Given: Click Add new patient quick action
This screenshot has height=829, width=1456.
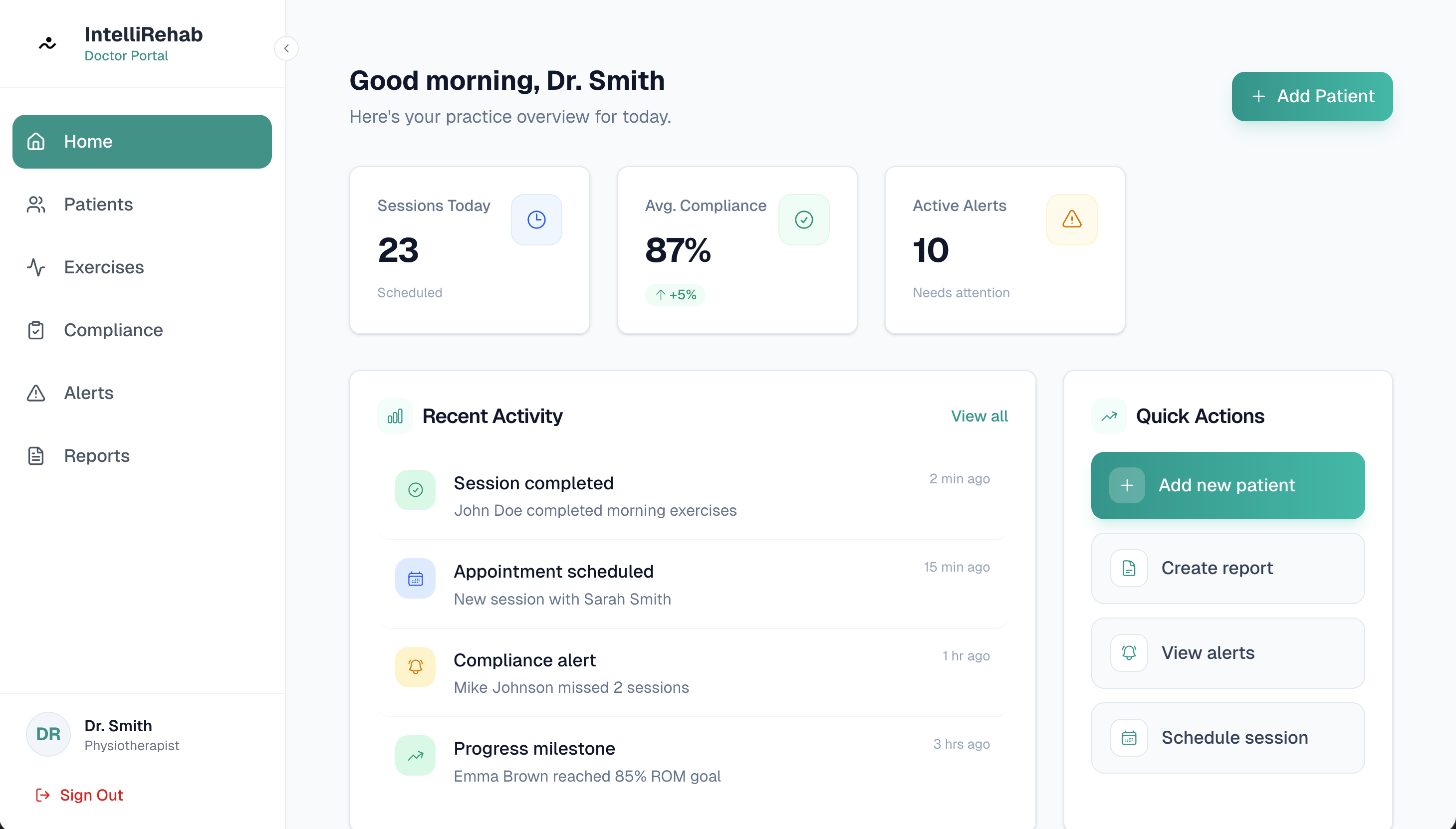Looking at the screenshot, I should (x=1227, y=486).
